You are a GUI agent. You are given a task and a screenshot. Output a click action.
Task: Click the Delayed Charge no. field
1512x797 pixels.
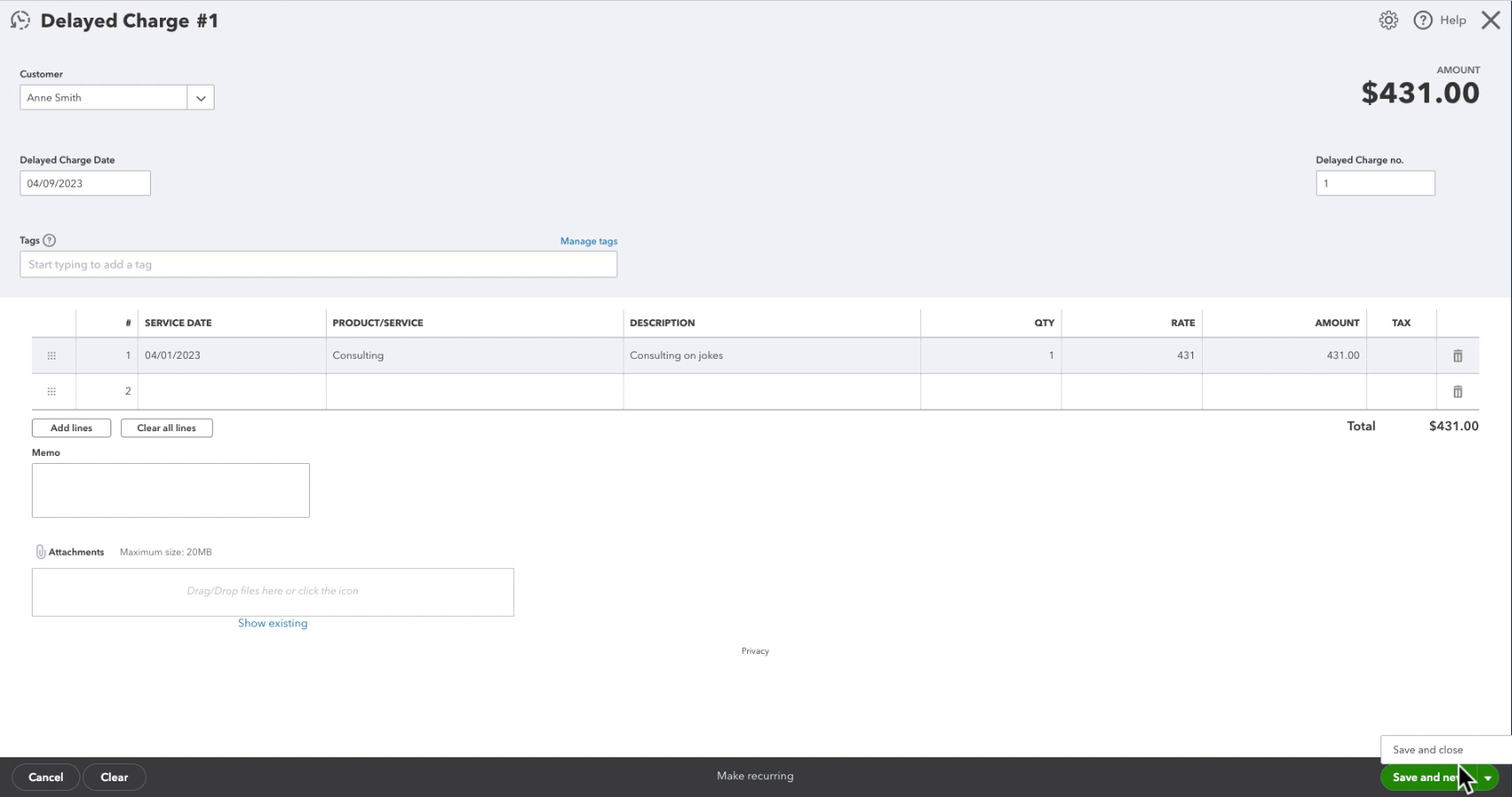click(1375, 184)
